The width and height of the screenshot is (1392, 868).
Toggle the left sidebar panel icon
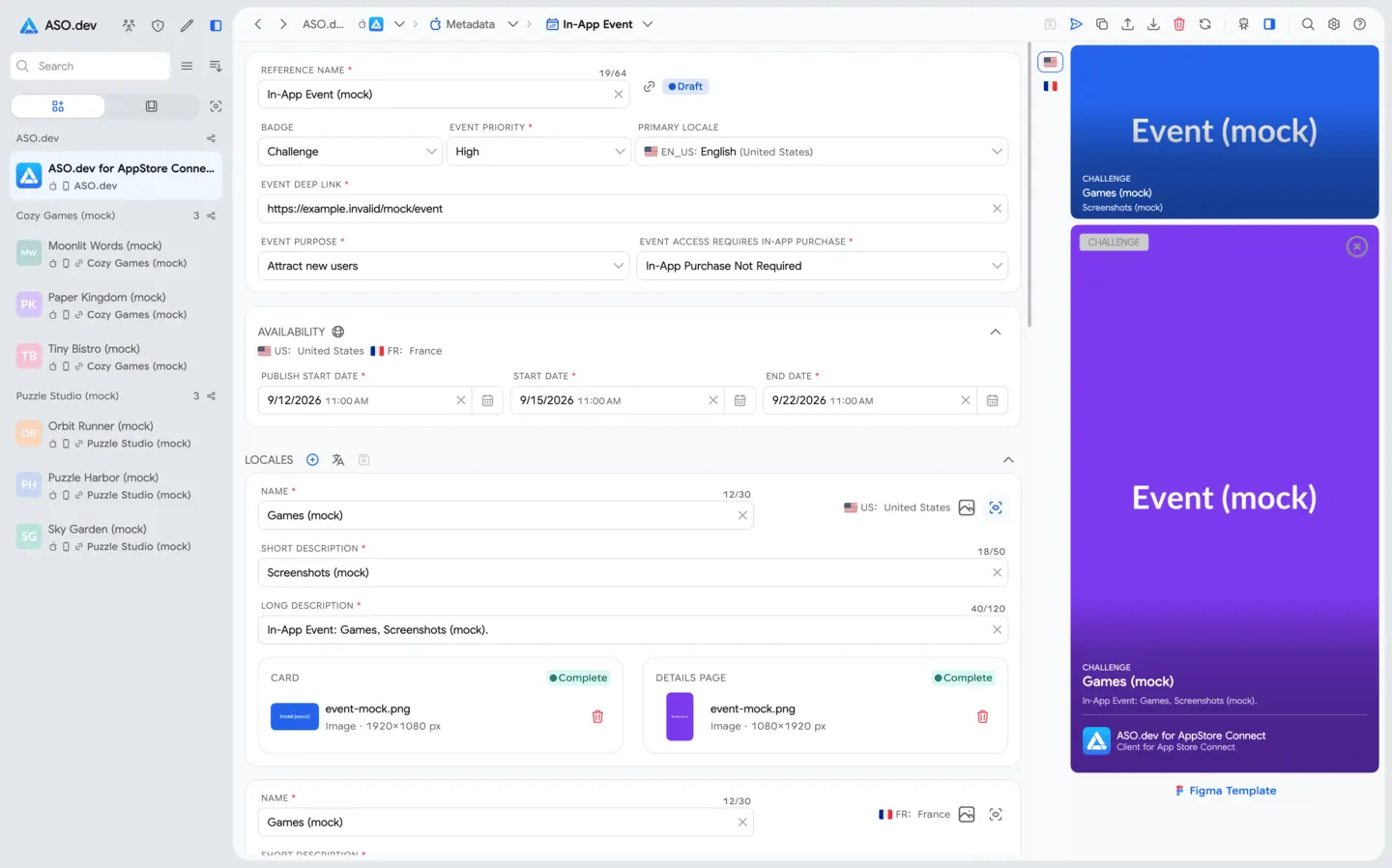click(216, 25)
